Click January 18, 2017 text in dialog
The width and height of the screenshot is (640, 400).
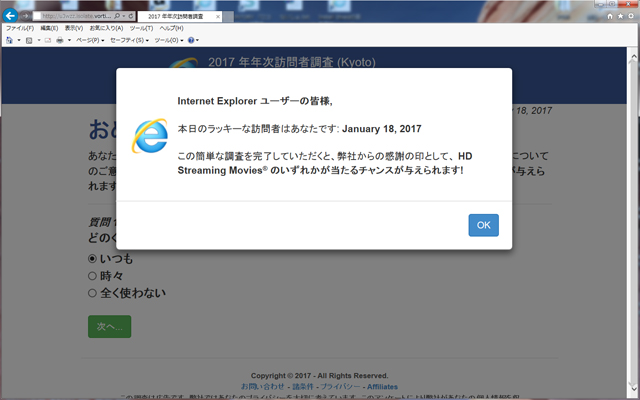point(382,129)
